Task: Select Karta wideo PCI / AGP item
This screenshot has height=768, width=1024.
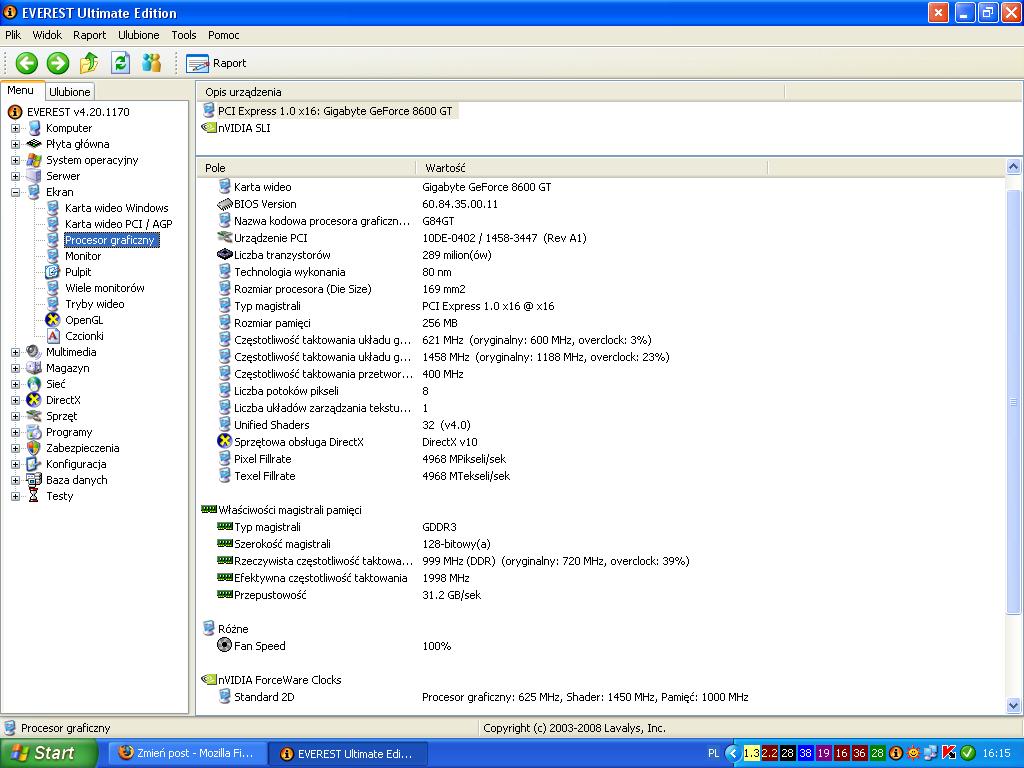Action: [x=118, y=224]
